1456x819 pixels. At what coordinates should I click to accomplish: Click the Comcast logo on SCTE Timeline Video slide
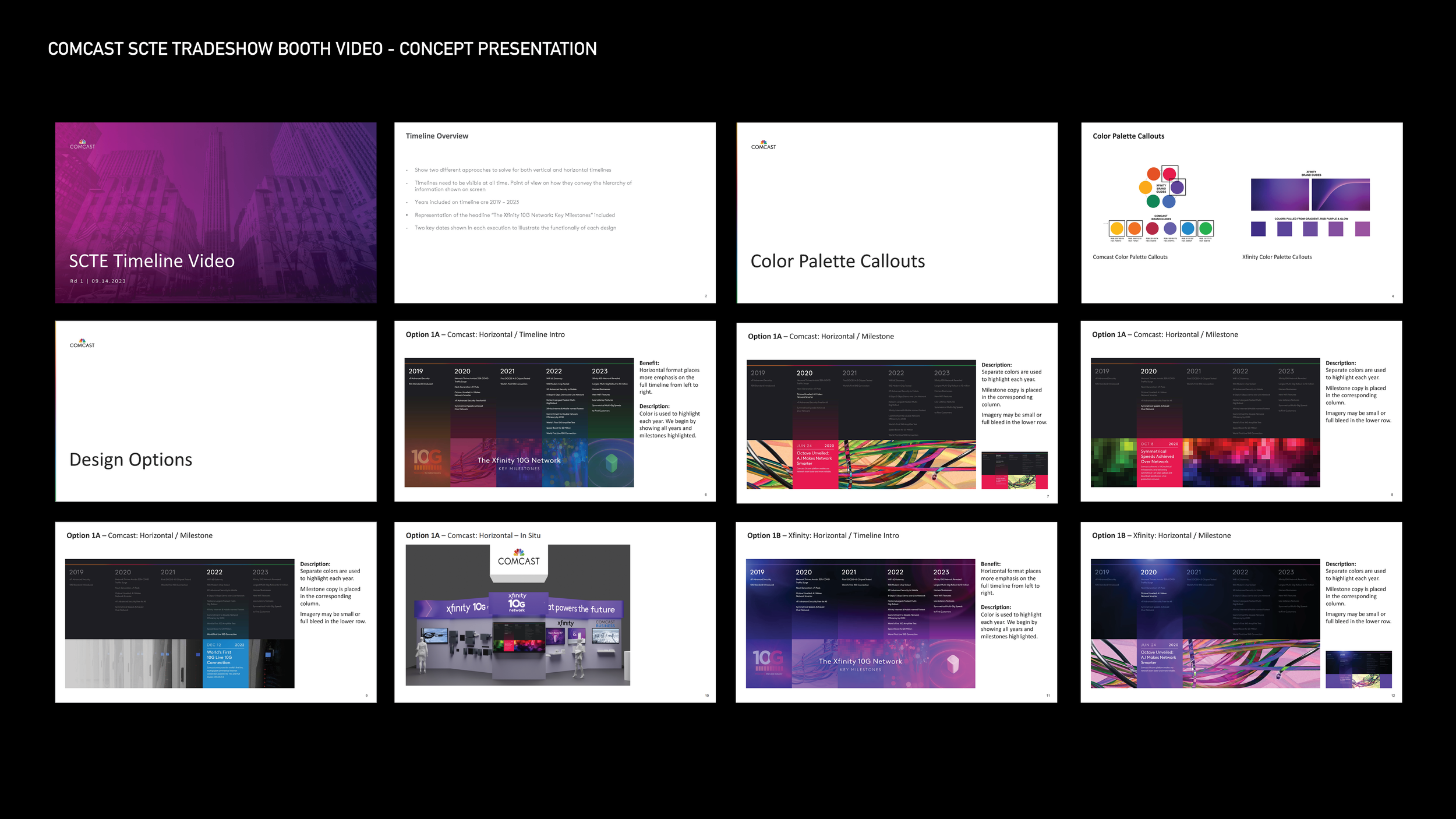[x=82, y=144]
